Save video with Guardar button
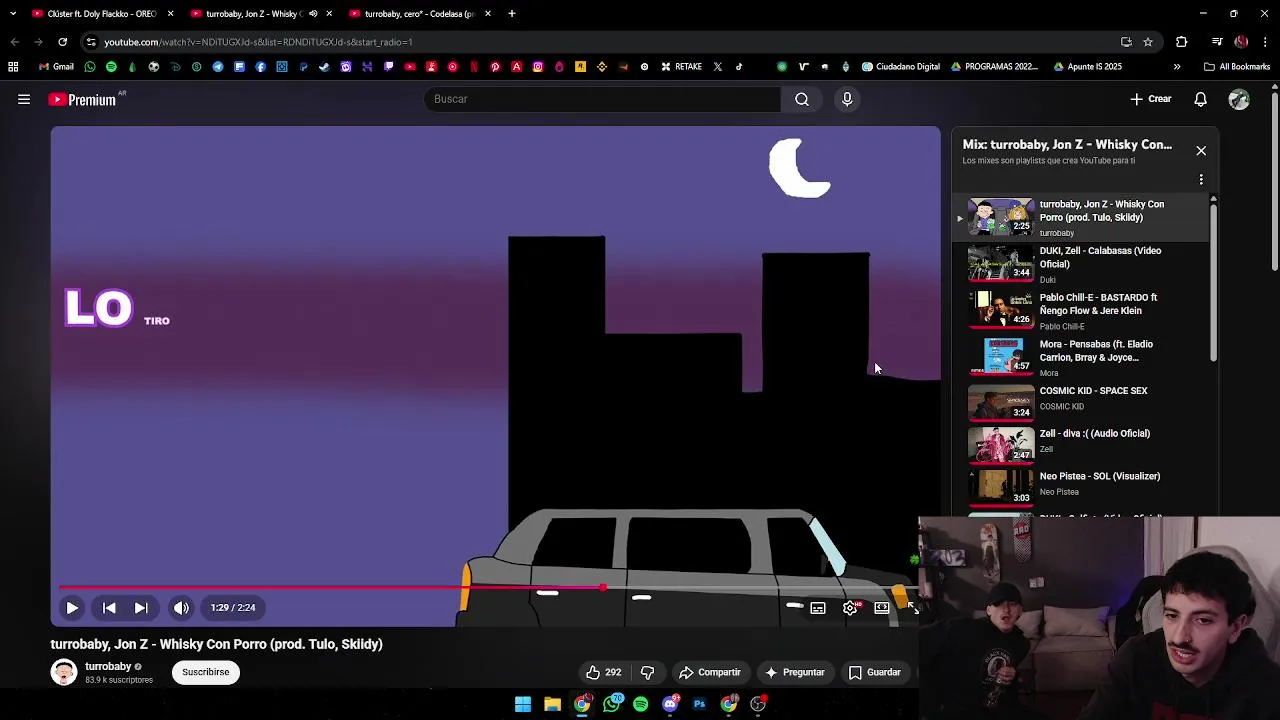The width and height of the screenshot is (1280, 720). point(875,672)
